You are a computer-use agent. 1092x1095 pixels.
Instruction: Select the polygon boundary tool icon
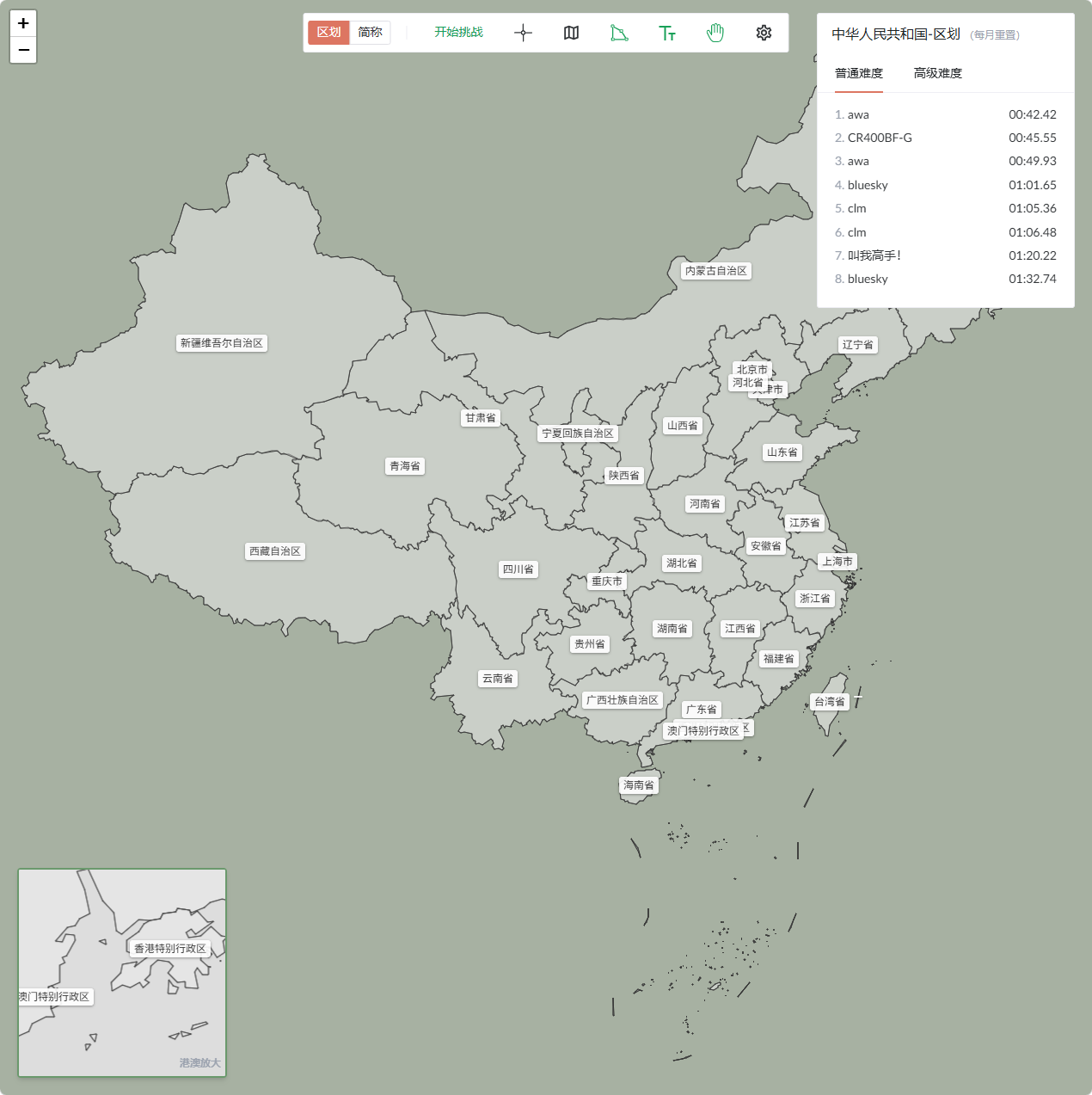point(619,33)
